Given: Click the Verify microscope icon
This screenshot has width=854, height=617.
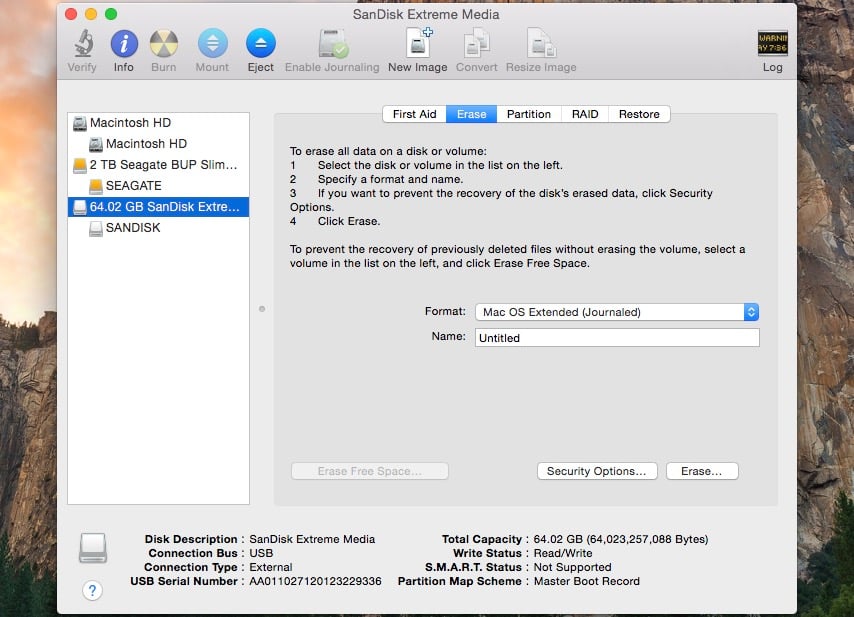Looking at the screenshot, I should pos(82,45).
